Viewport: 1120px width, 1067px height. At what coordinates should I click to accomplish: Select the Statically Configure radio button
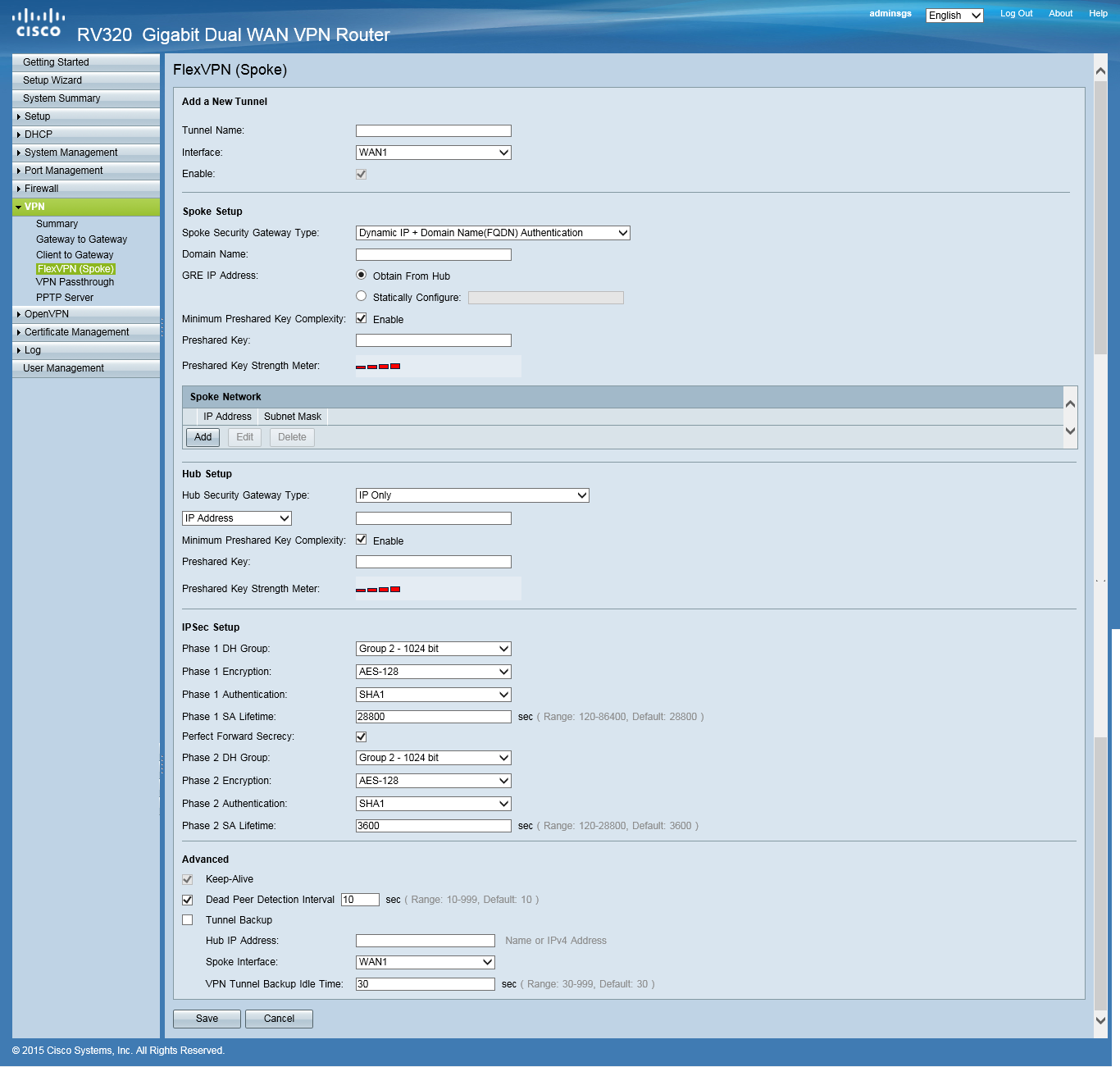coord(361,296)
